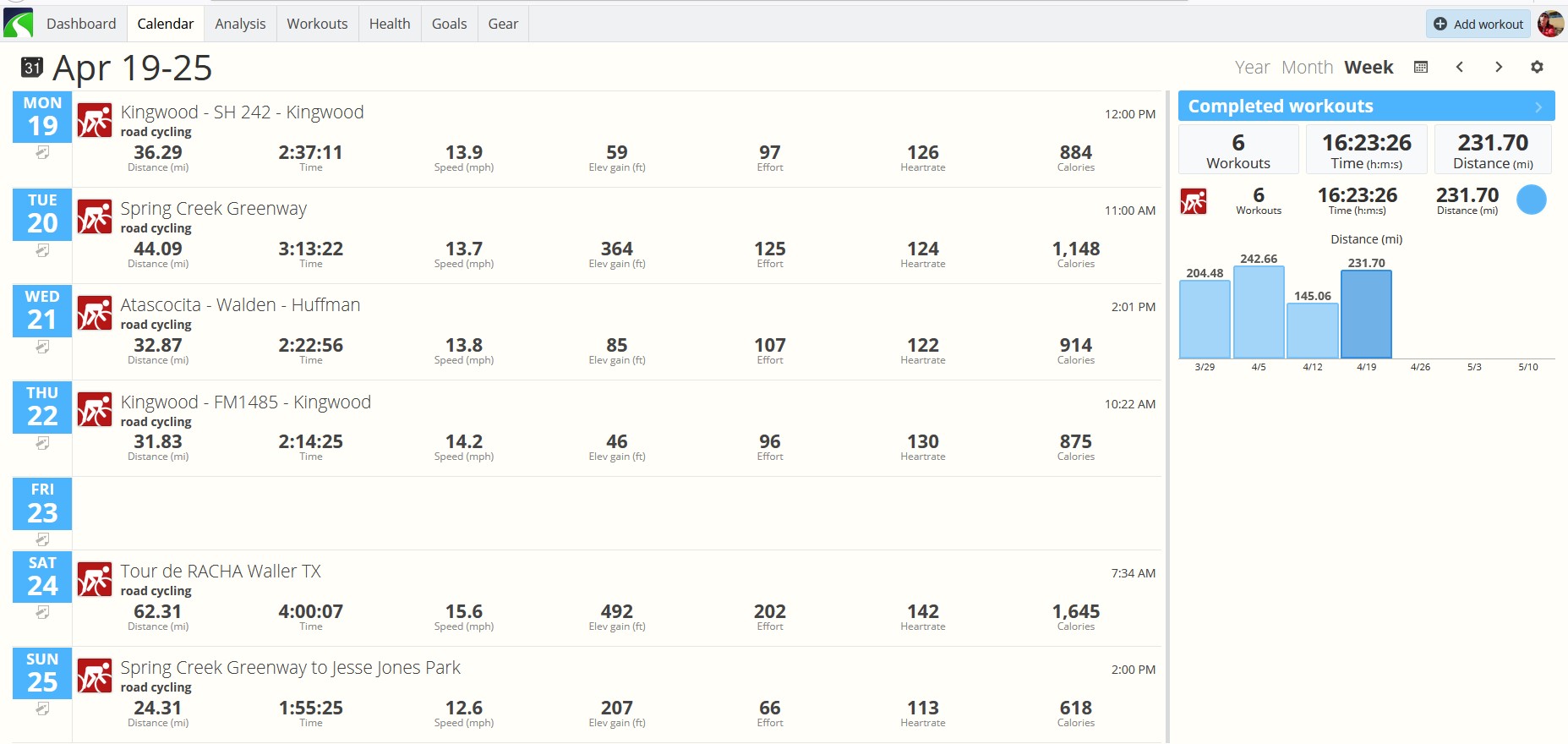
Task: Open Spring Creek Greenway workout link
Action: point(213,209)
